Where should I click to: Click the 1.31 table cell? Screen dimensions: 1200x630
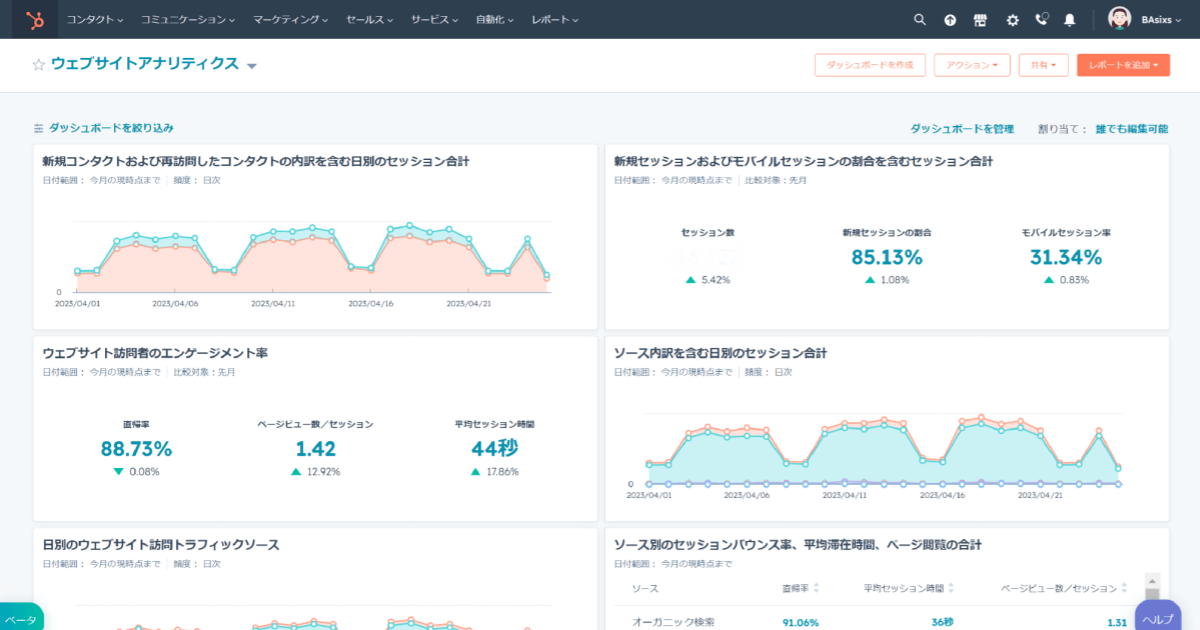(x=1118, y=622)
